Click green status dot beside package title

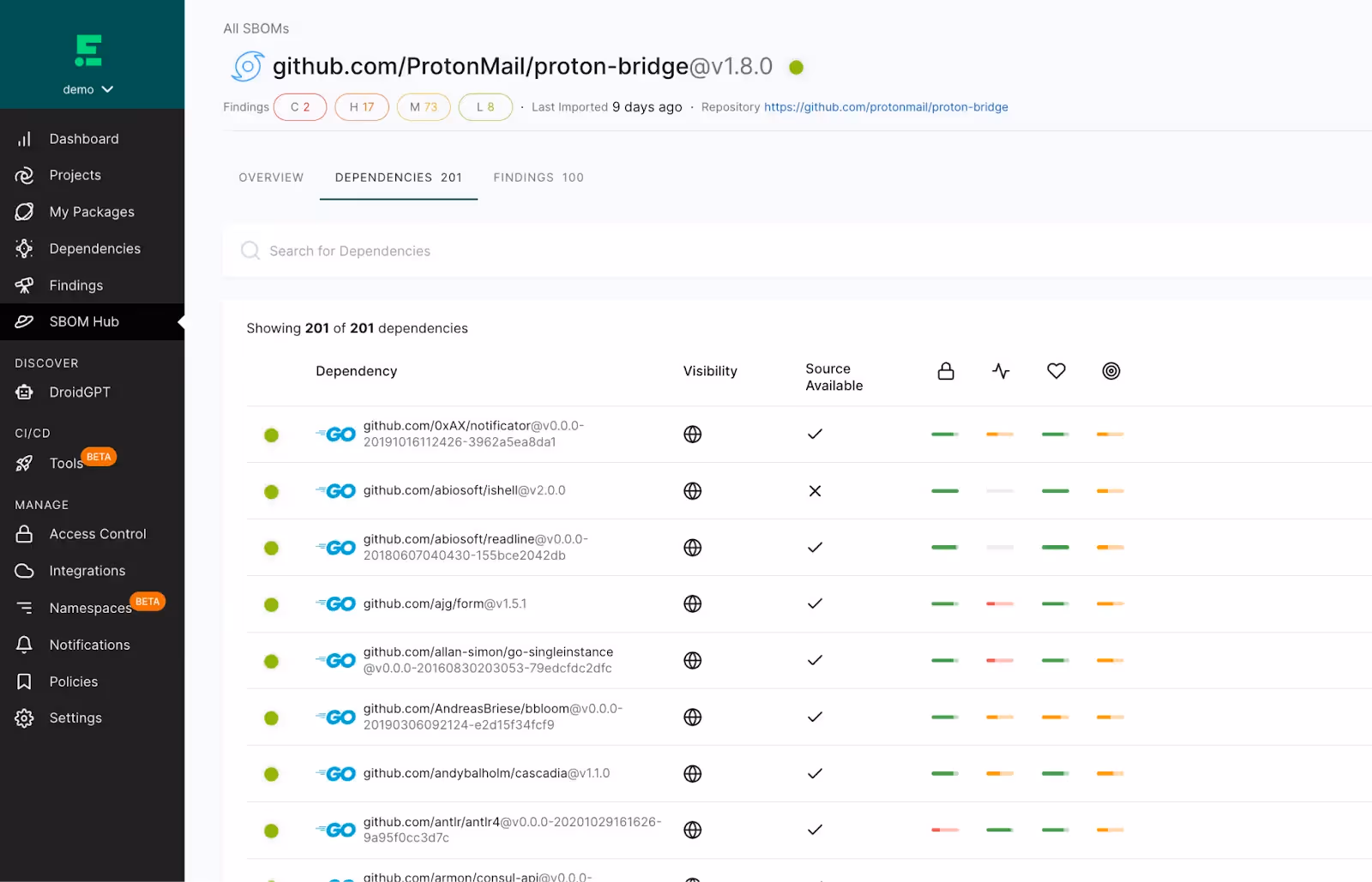tap(797, 67)
